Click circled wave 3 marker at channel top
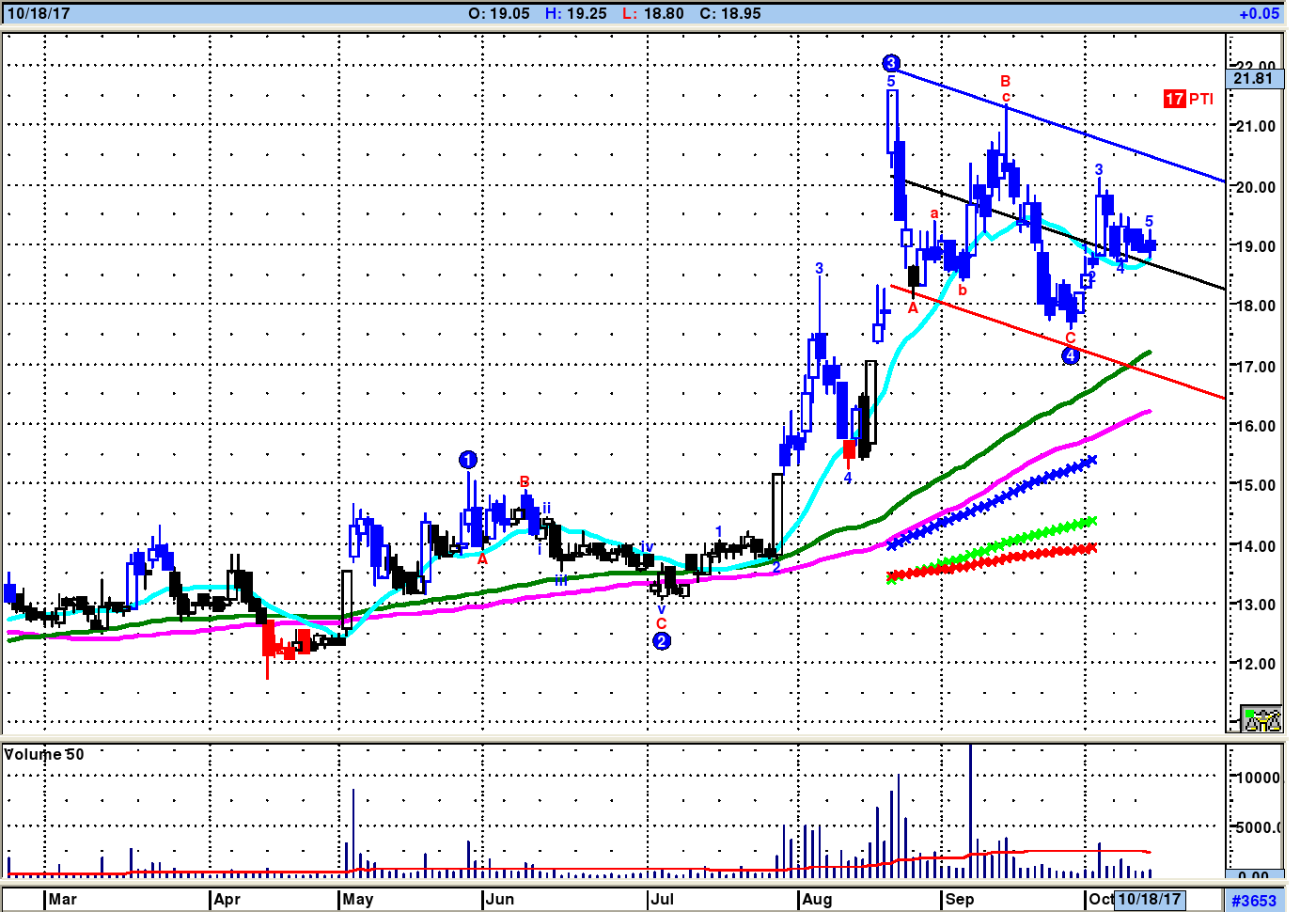 (891, 63)
